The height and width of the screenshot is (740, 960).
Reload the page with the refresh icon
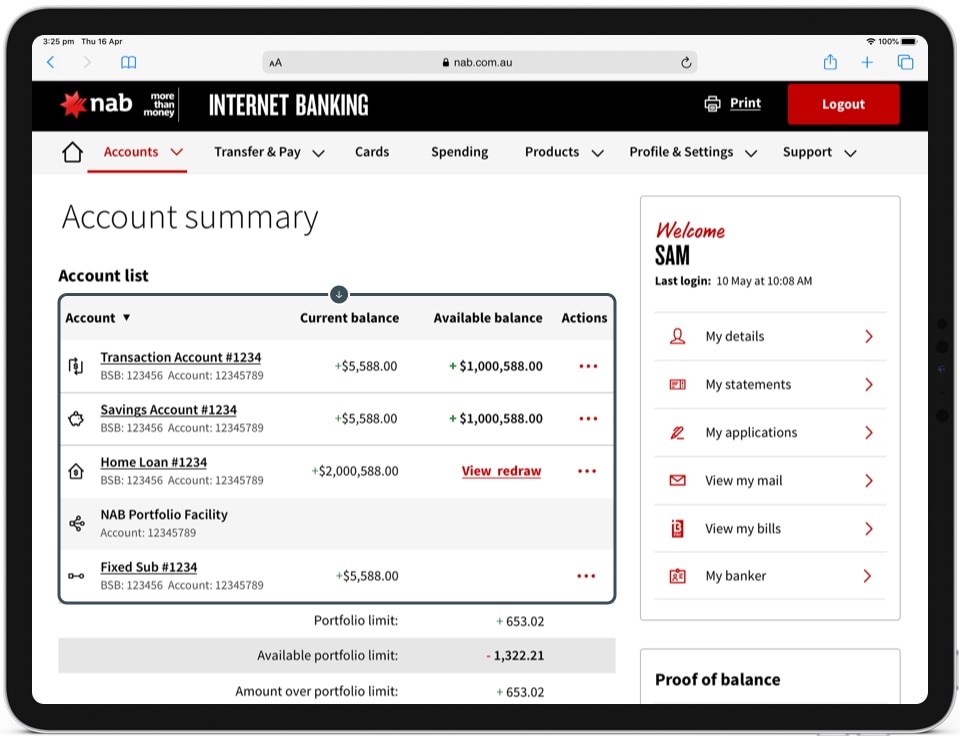pos(686,62)
